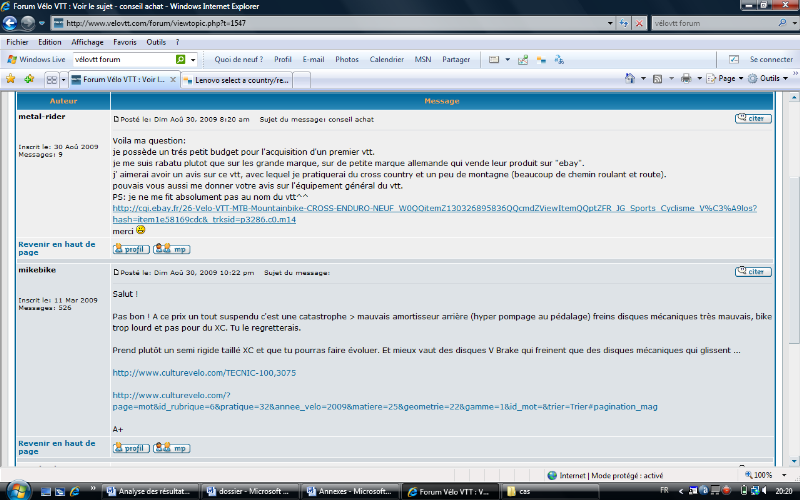Click the RSS feeds icon
The height and width of the screenshot is (500, 800).
658,79
